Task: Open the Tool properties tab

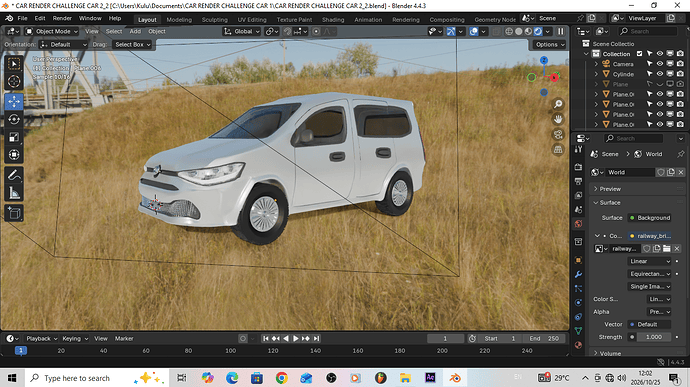Action: click(579, 150)
